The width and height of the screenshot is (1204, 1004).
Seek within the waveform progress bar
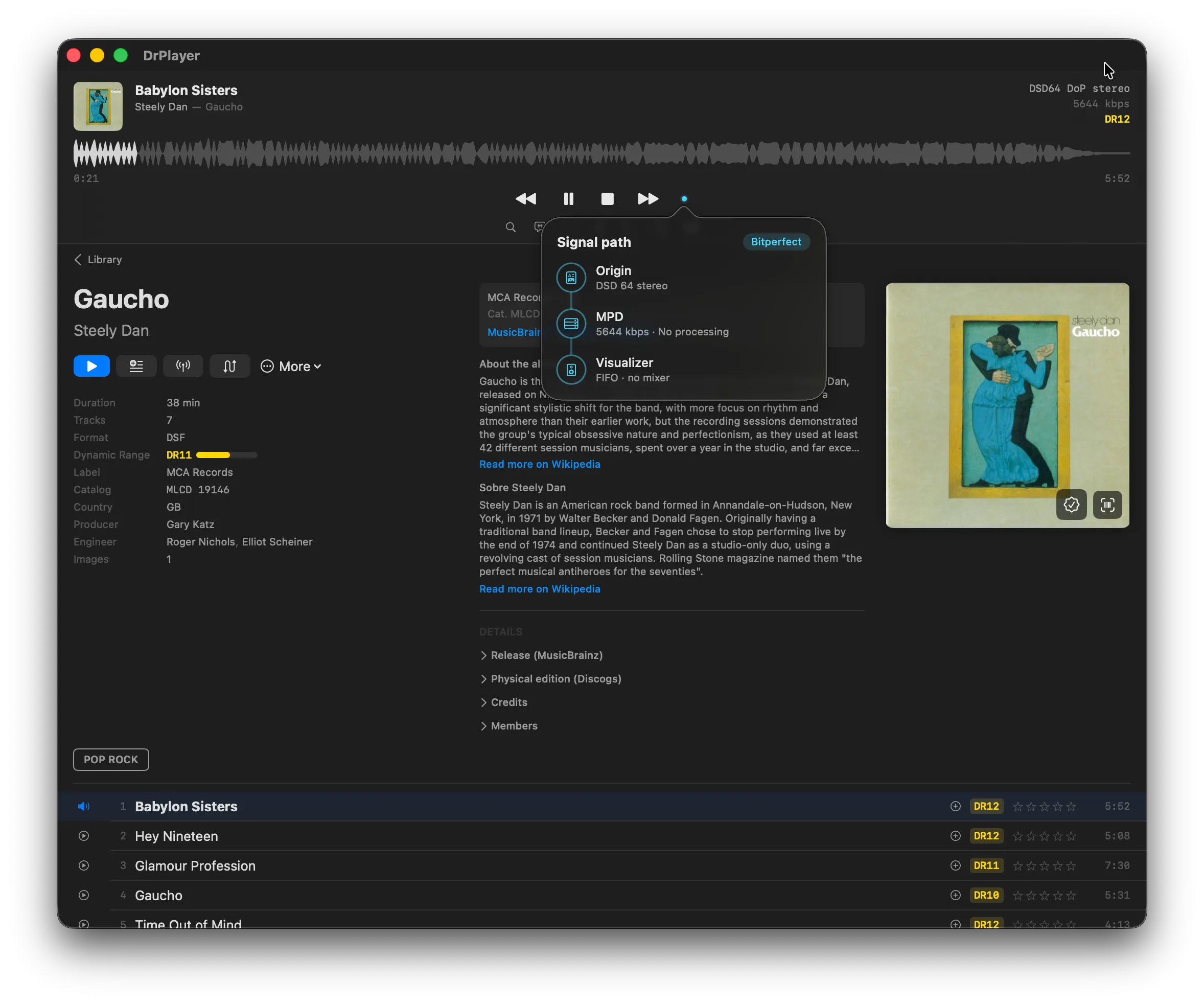[601, 153]
